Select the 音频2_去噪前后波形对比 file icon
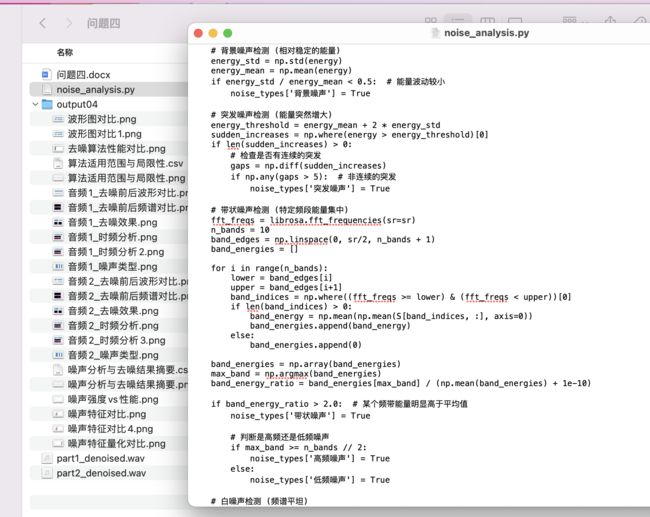 [58, 282]
